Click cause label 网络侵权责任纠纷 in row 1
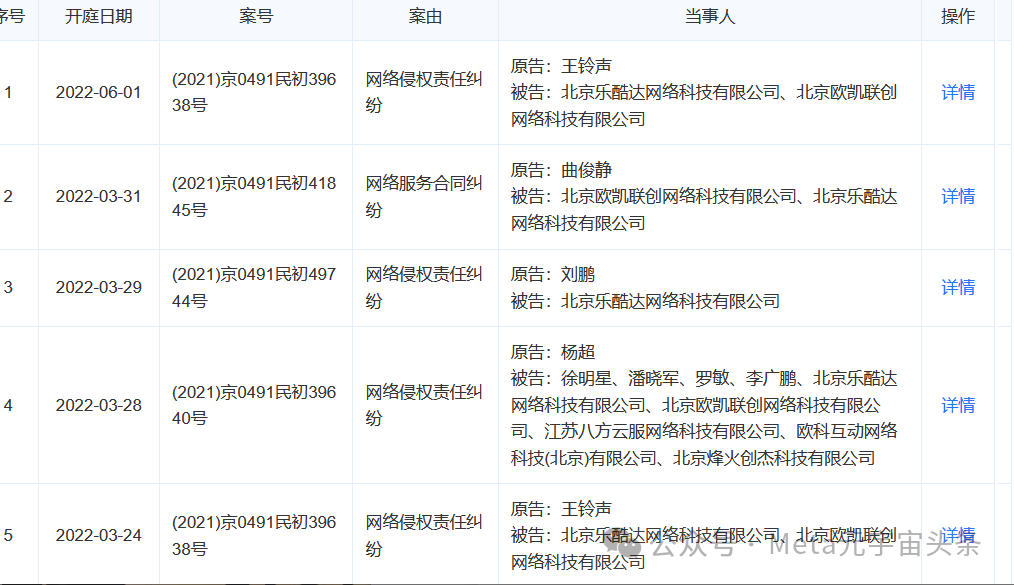1014x585 pixels. (x=425, y=92)
